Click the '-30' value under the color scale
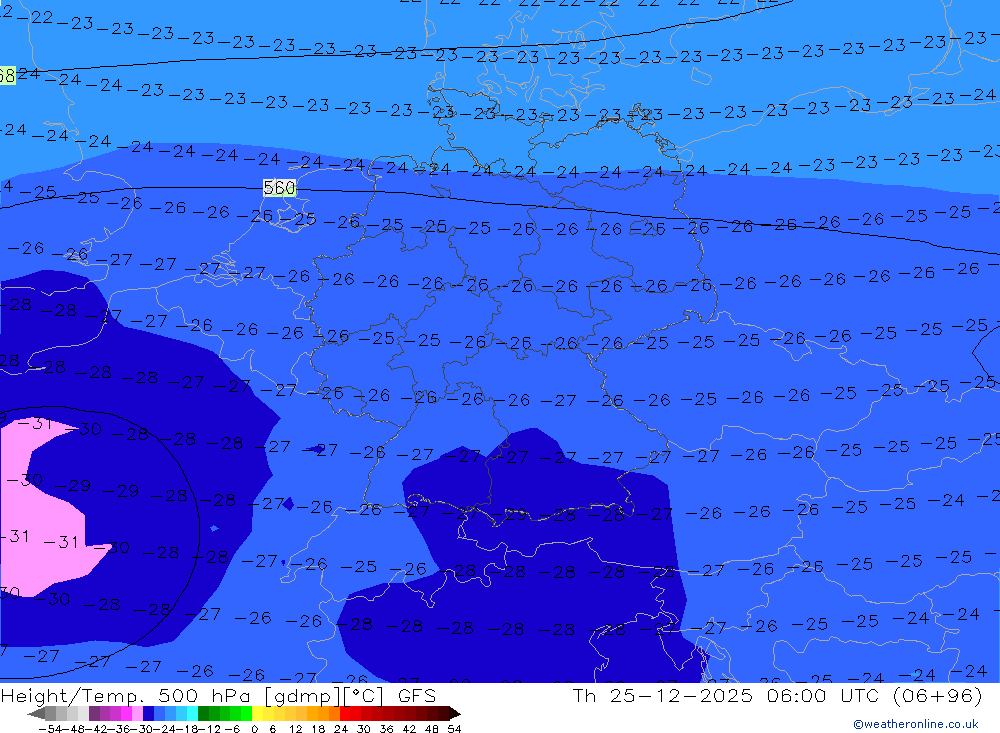This screenshot has height=733, width=1000. (x=142, y=729)
